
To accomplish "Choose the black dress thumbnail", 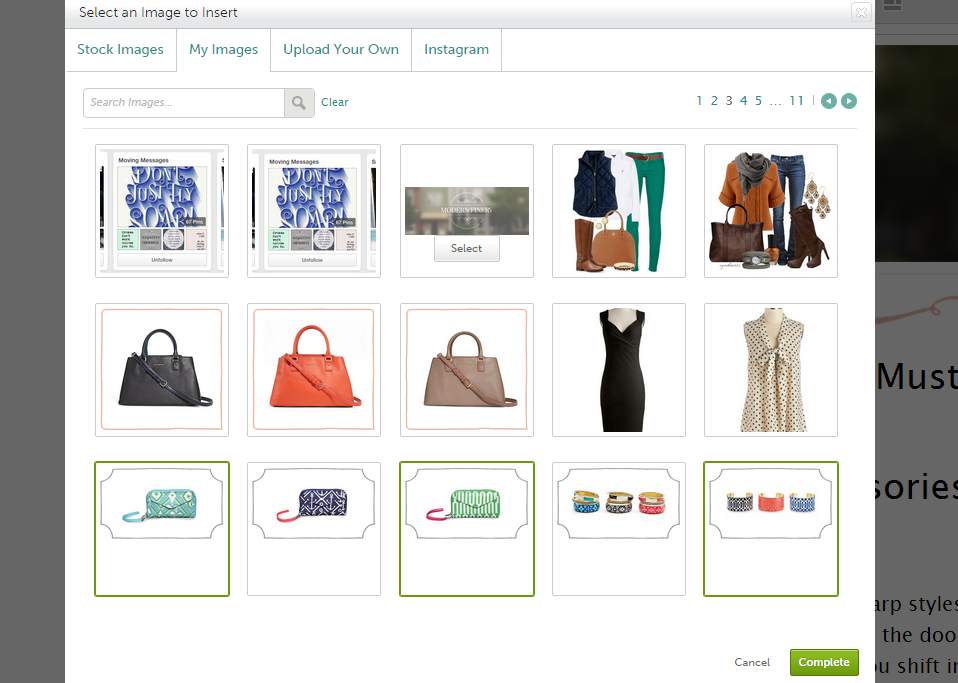I will pyautogui.click(x=618, y=370).
